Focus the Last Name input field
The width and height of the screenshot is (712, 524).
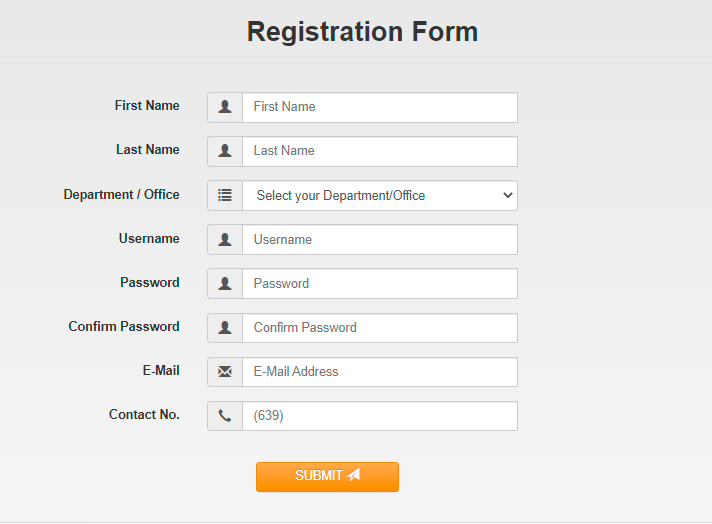click(x=380, y=151)
